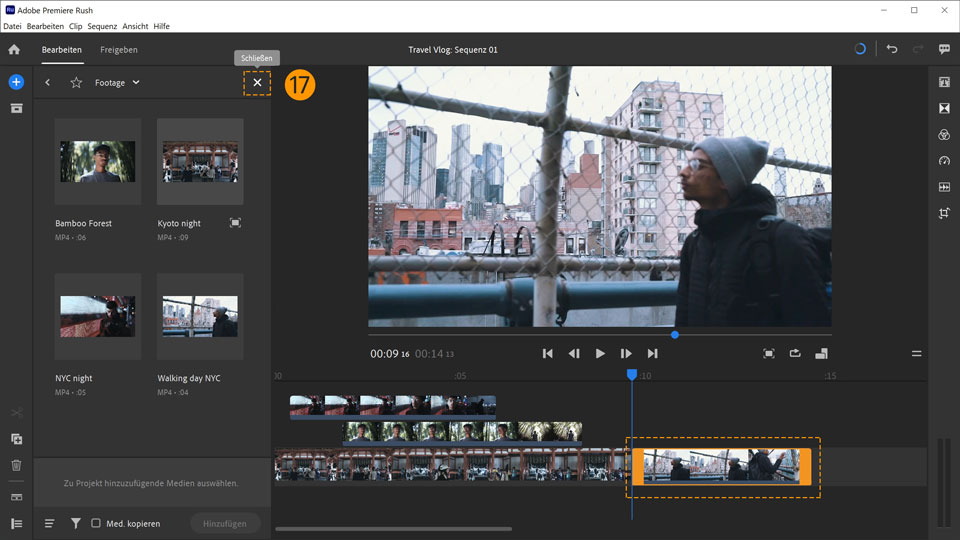Click the split clip scissors icon
This screenshot has height=540, width=960.
click(17, 413)
